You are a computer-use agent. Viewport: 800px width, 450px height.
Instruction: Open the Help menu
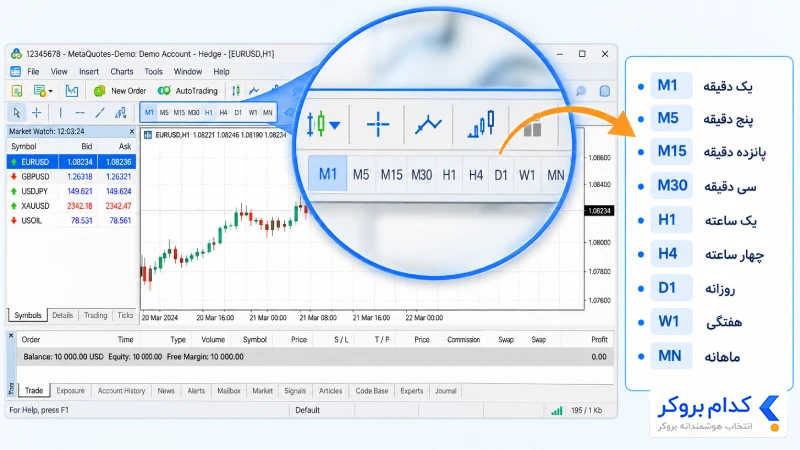click(x=221, y=71)
